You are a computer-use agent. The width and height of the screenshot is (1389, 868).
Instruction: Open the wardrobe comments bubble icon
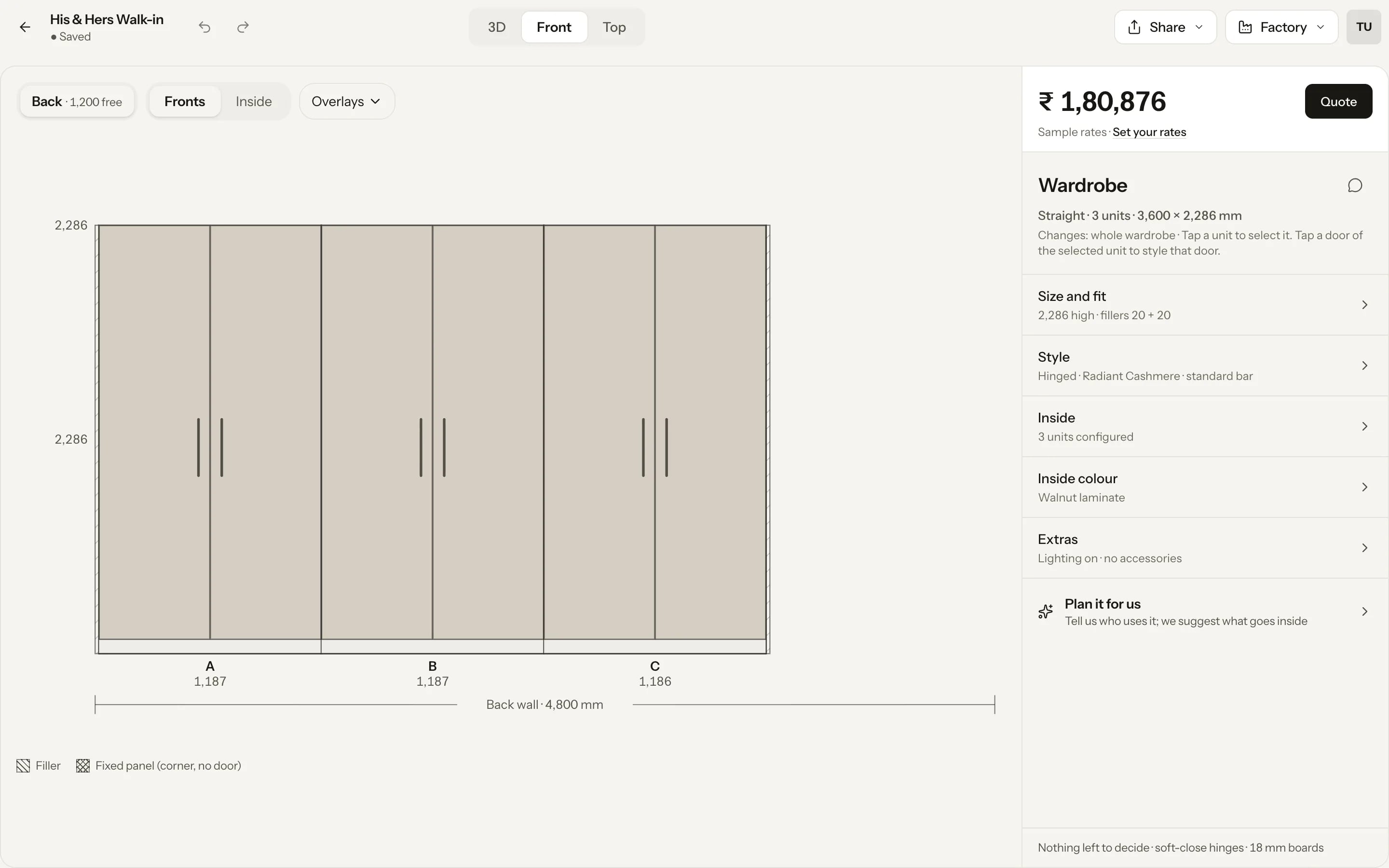(x=1355, y=186)
